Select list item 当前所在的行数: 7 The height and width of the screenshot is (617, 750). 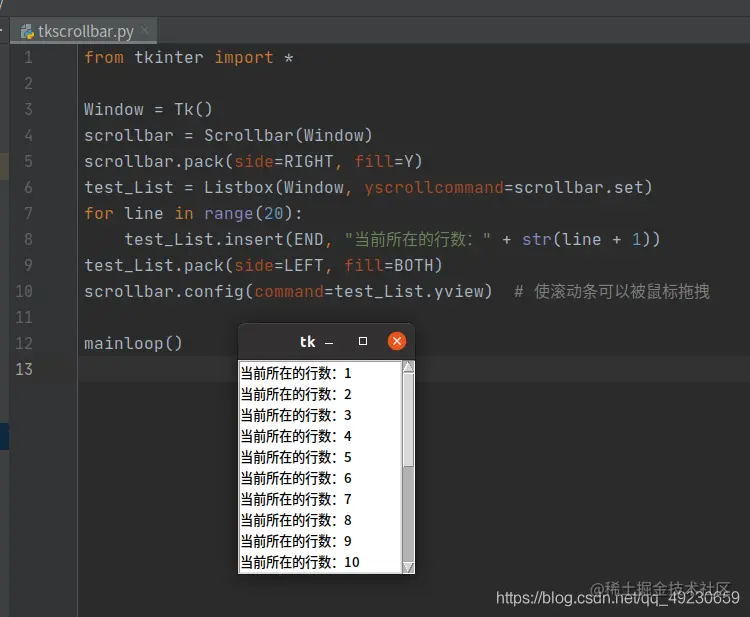point(320,499)
